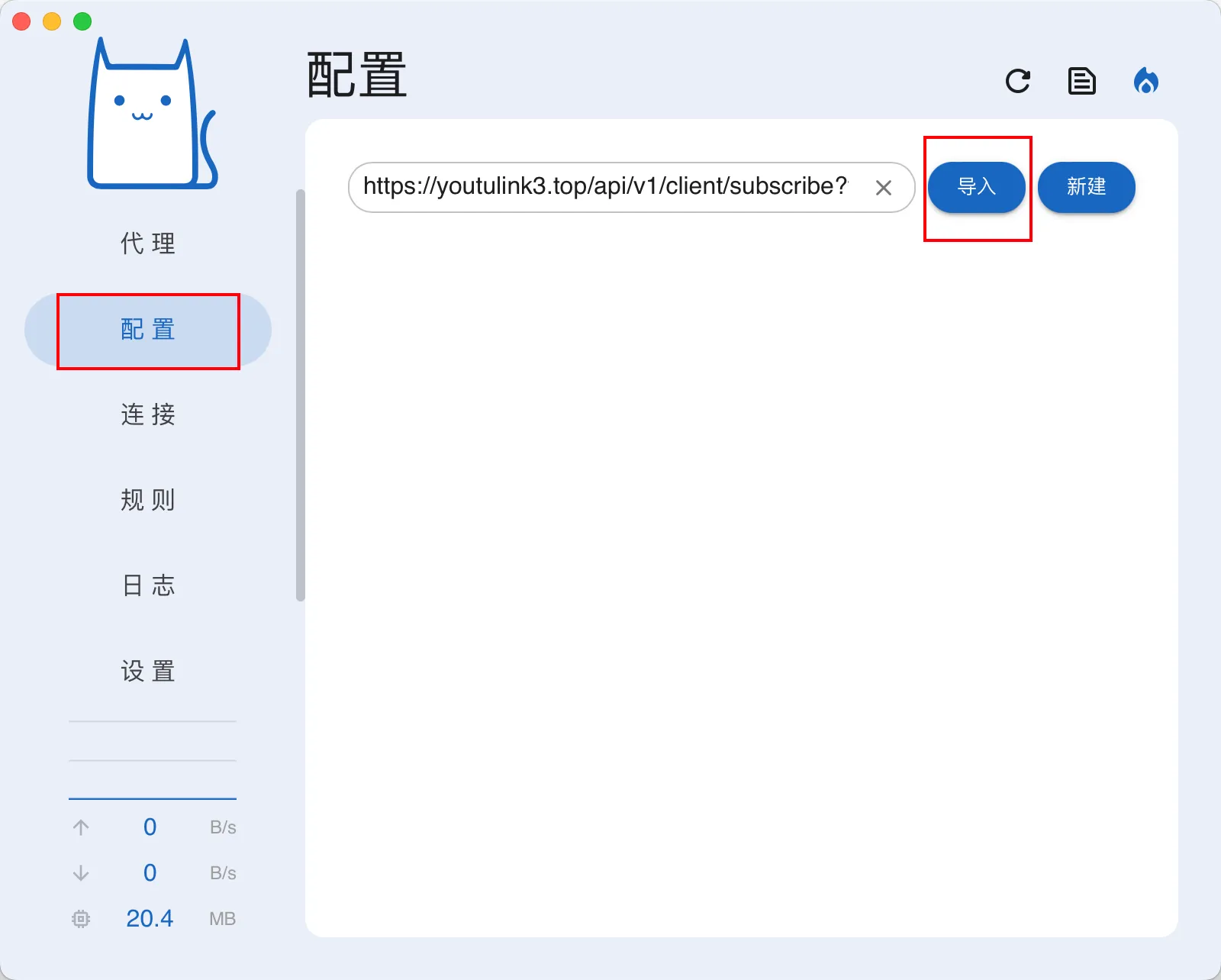Click the 导入 import button
The height and width of the screenshot is (980, 1221).
977,187
